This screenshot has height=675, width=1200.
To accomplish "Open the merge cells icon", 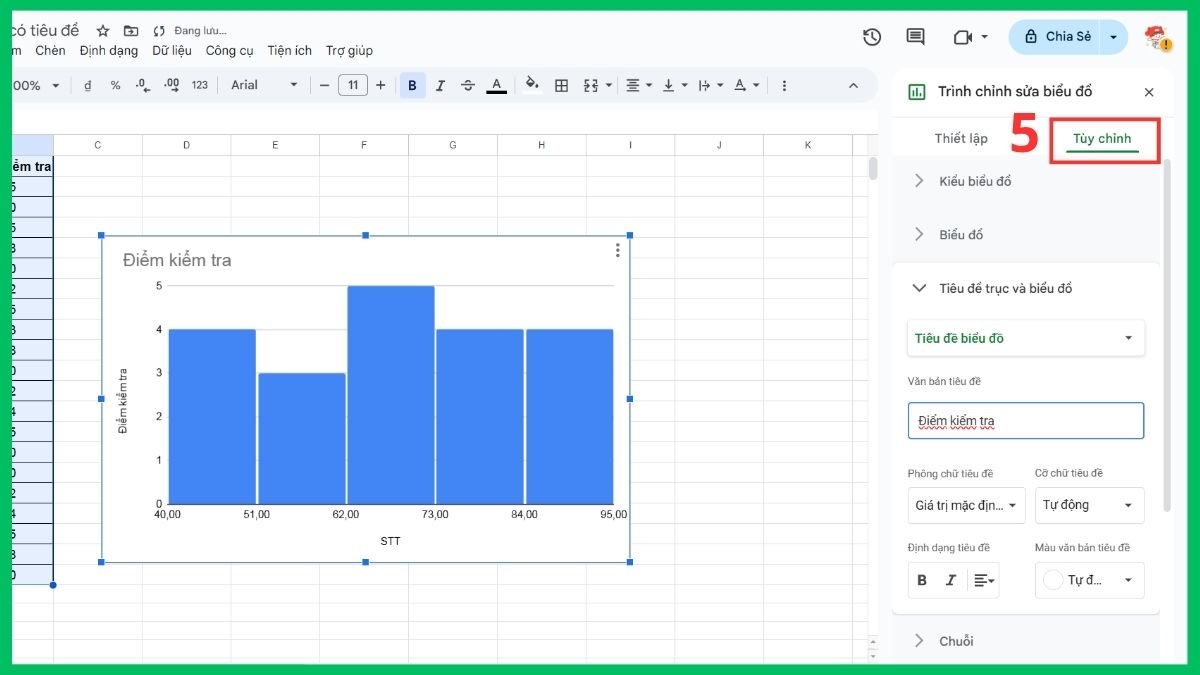I will click(x=590, y=85).
